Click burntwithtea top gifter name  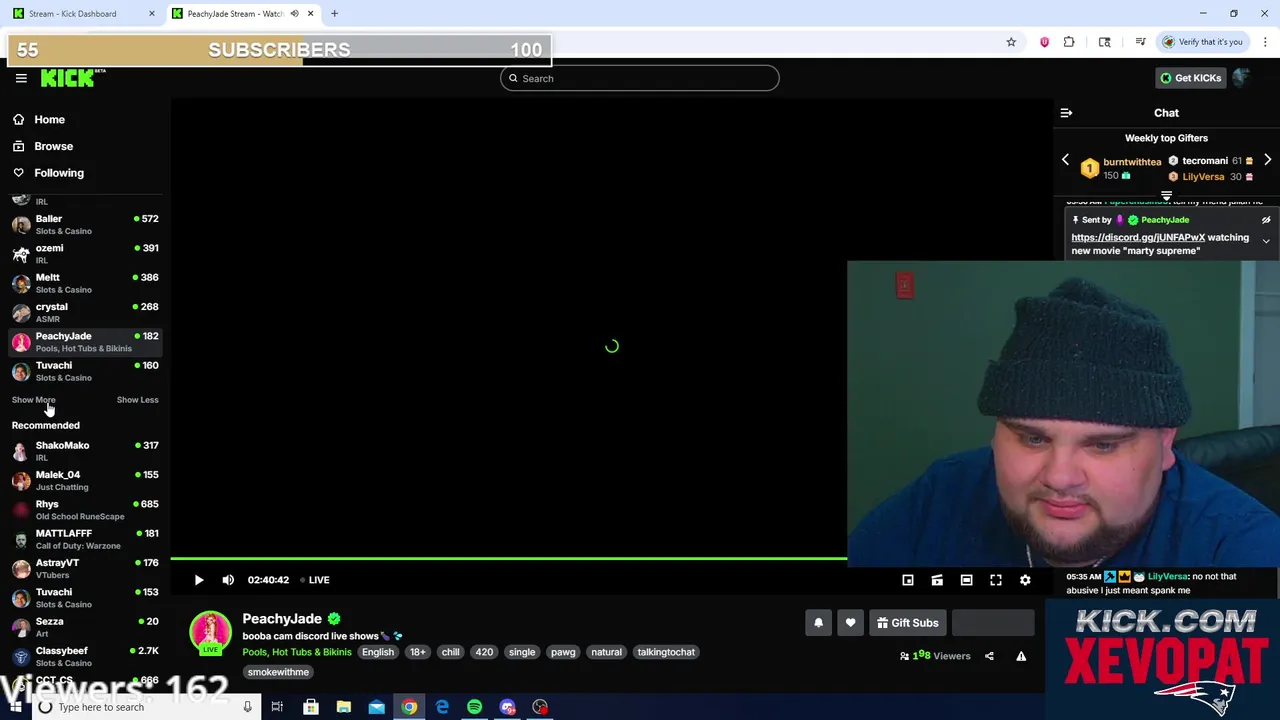1132,162
